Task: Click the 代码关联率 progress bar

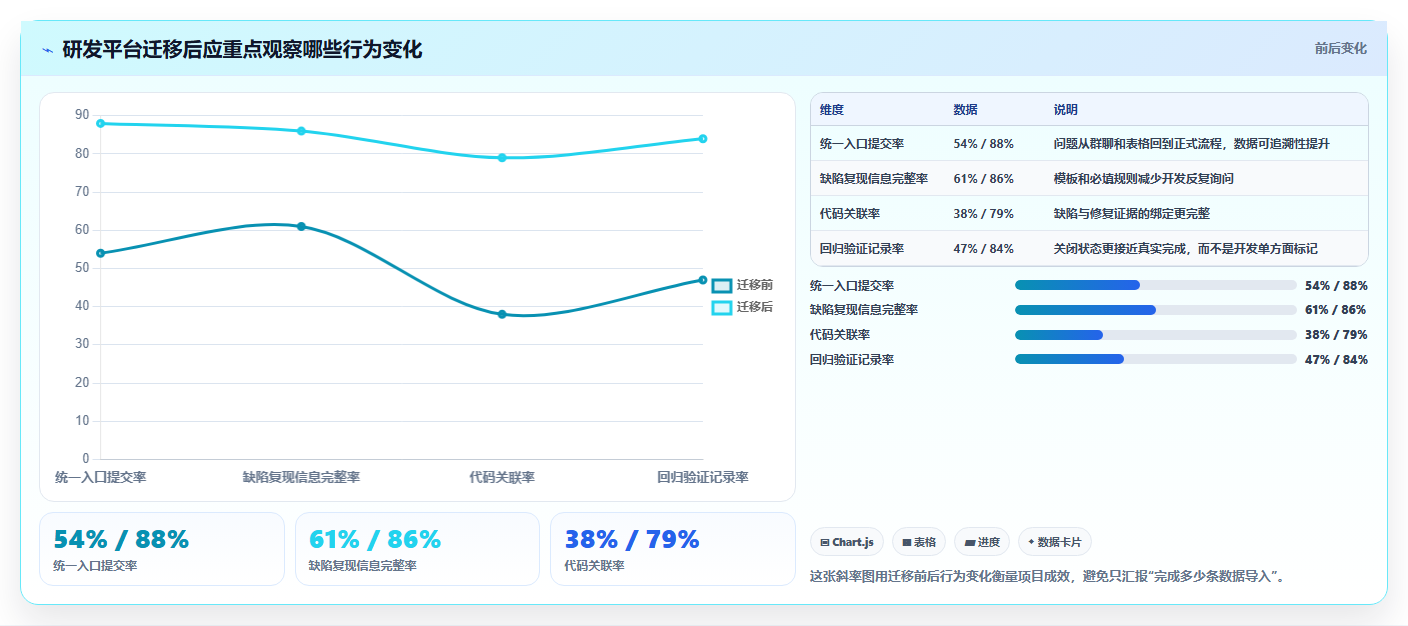Action: tap(1155, 335)
